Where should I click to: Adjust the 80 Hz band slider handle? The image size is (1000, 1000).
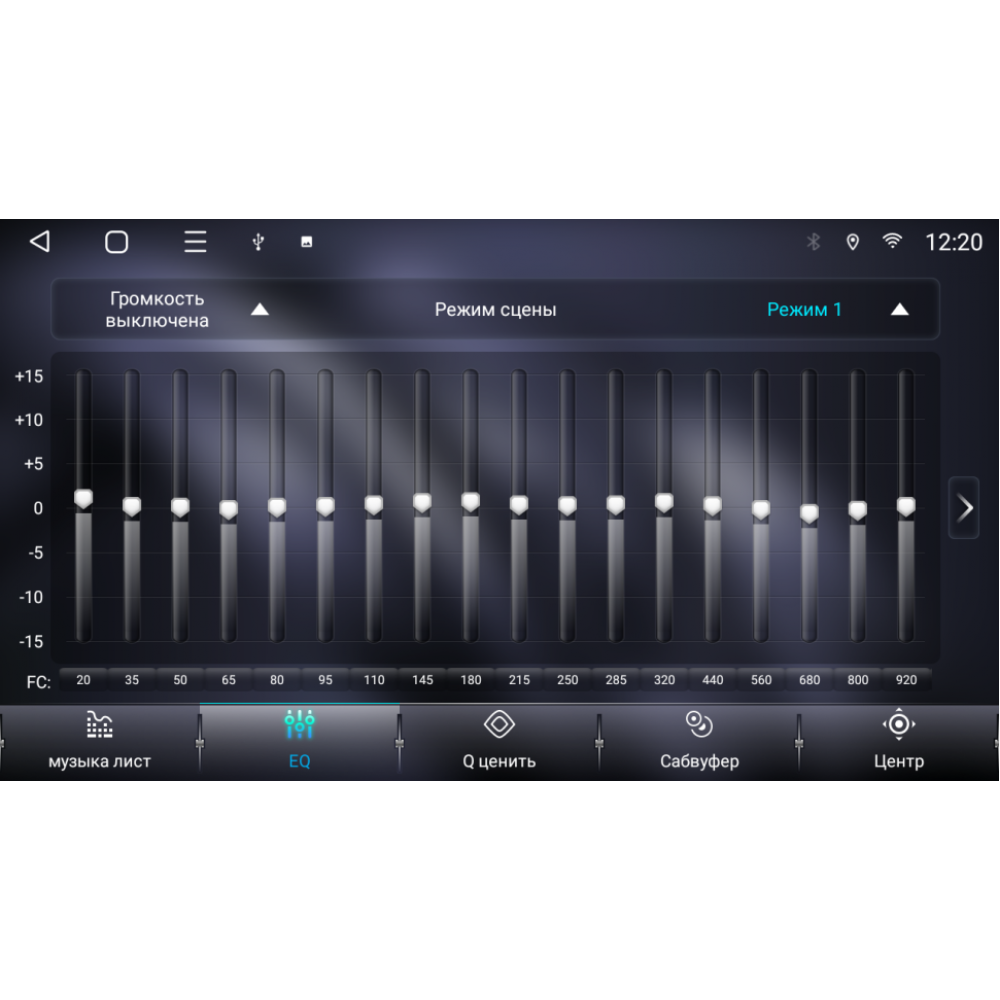(x=277, y=507)
